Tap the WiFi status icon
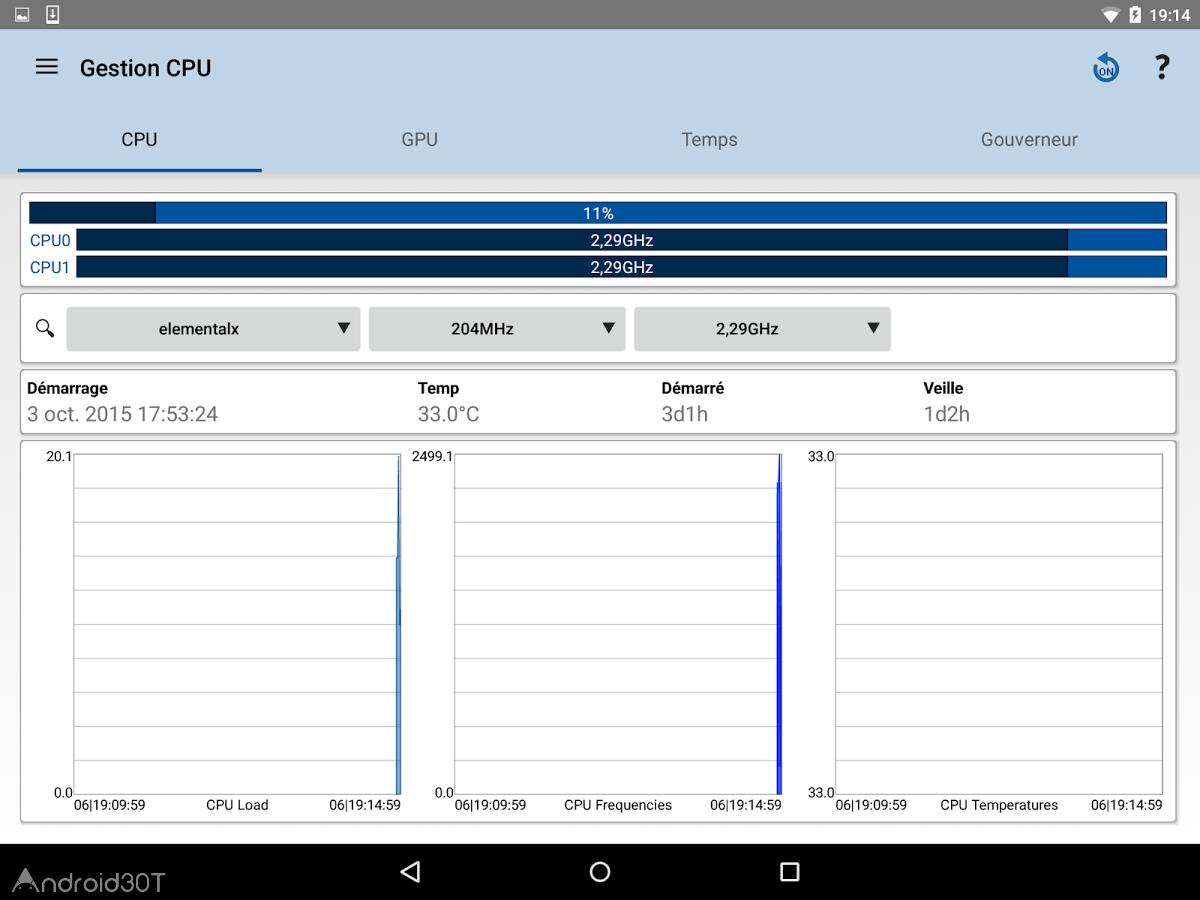This screenshot has width=1200, height=900. pyautogui.click(x=1110, y=15)
